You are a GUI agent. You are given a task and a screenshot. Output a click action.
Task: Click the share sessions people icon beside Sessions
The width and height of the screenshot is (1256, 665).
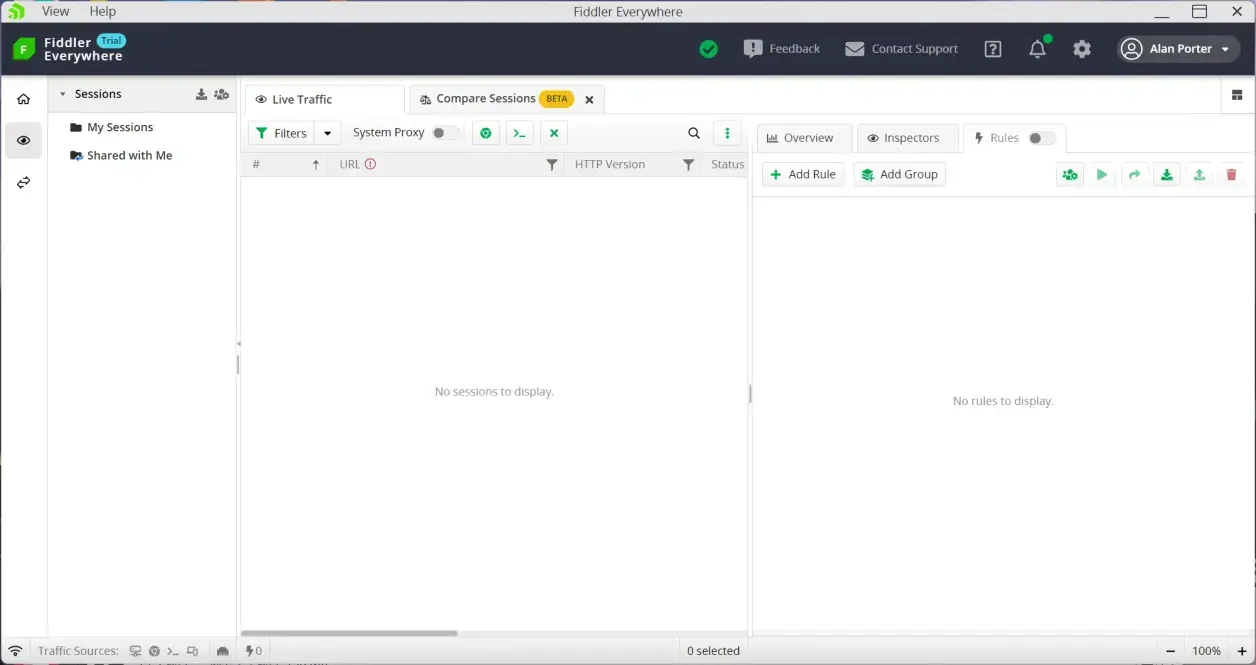(x=222, y=94)
